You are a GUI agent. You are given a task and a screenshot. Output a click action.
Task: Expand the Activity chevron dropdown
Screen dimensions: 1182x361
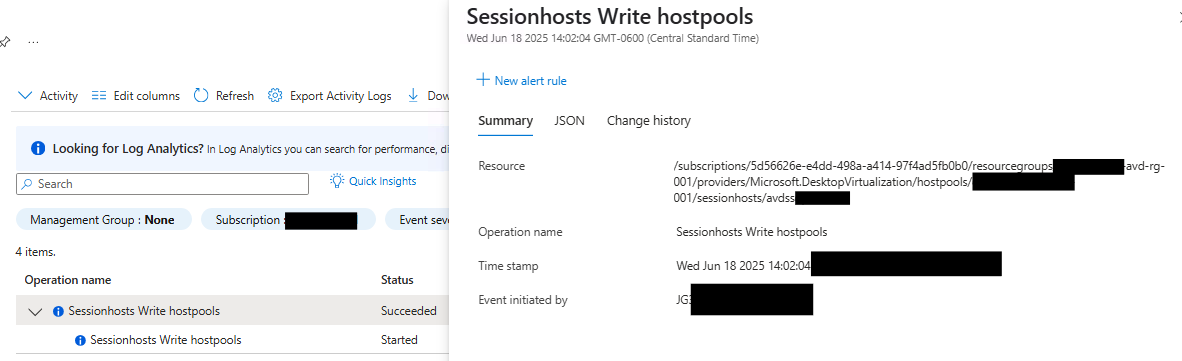(x=25, y=96)
